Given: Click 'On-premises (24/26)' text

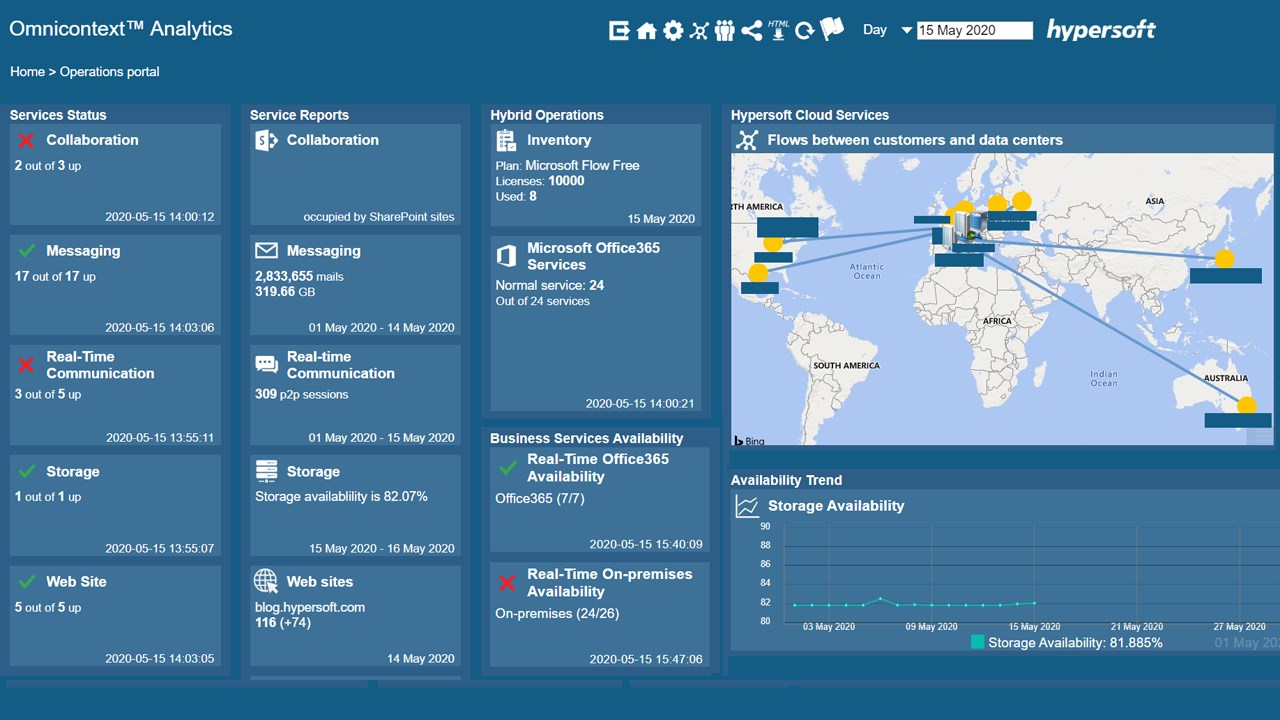Looking at the screenshot, I should [x=557, y=613].
